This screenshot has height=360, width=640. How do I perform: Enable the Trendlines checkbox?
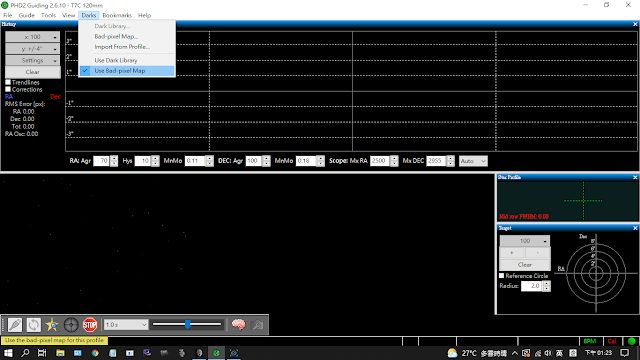[x=8, y=82]
